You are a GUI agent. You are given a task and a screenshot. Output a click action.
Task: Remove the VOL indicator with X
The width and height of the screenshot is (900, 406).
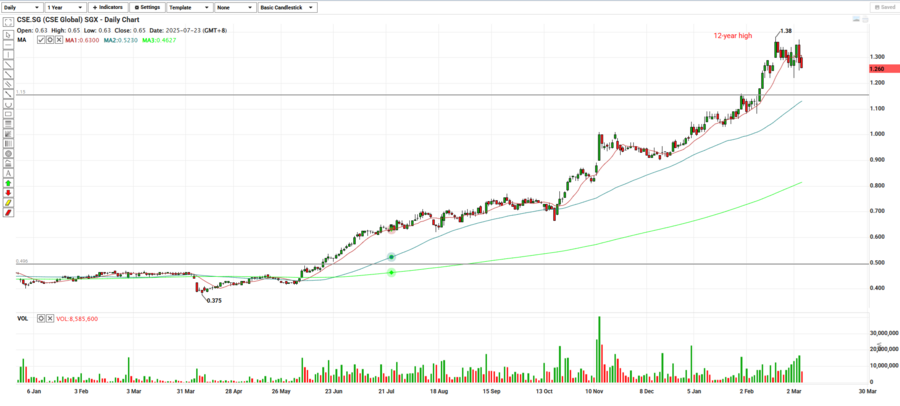pos(51,319)
